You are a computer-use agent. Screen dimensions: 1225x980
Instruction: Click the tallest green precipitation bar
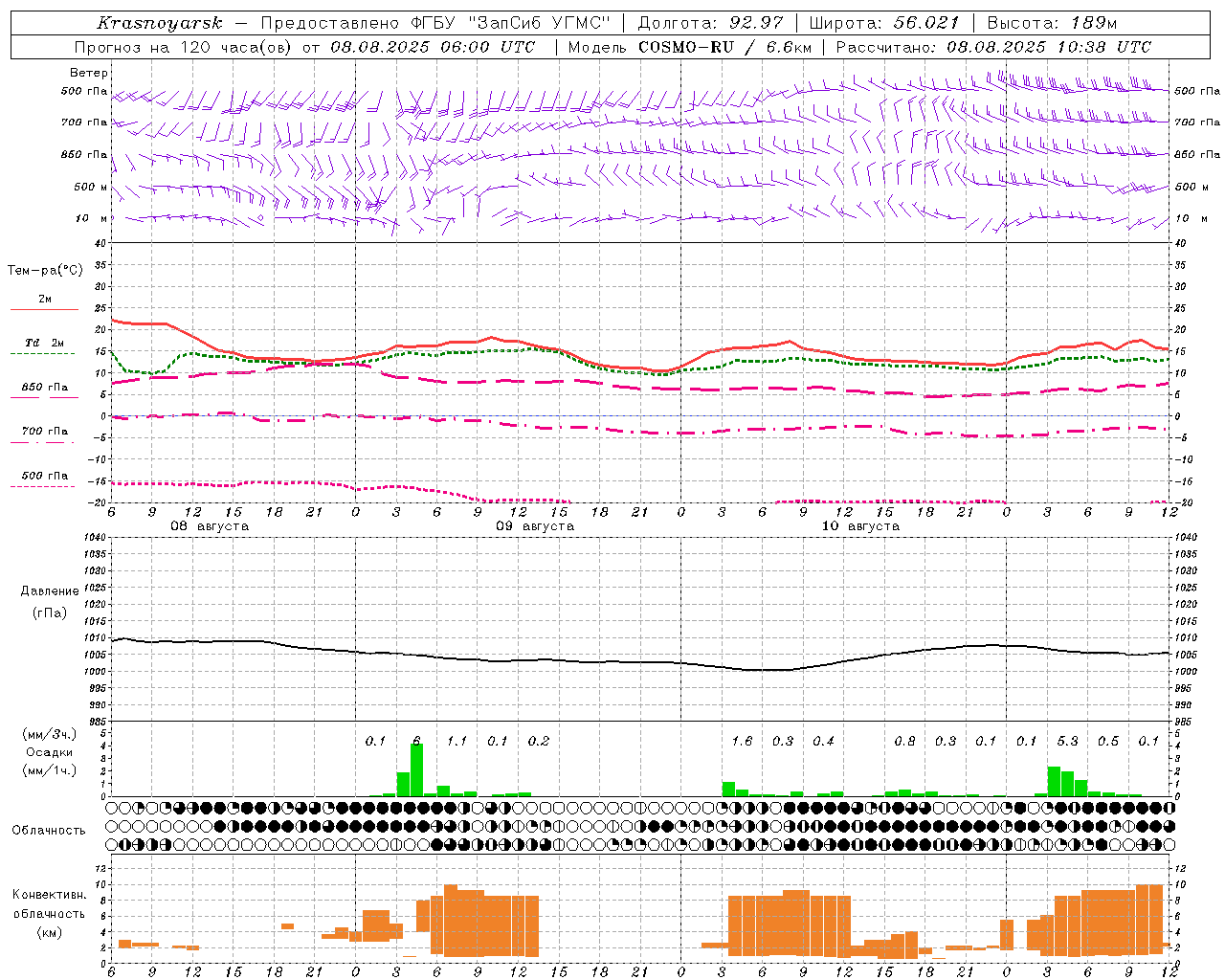416,769
